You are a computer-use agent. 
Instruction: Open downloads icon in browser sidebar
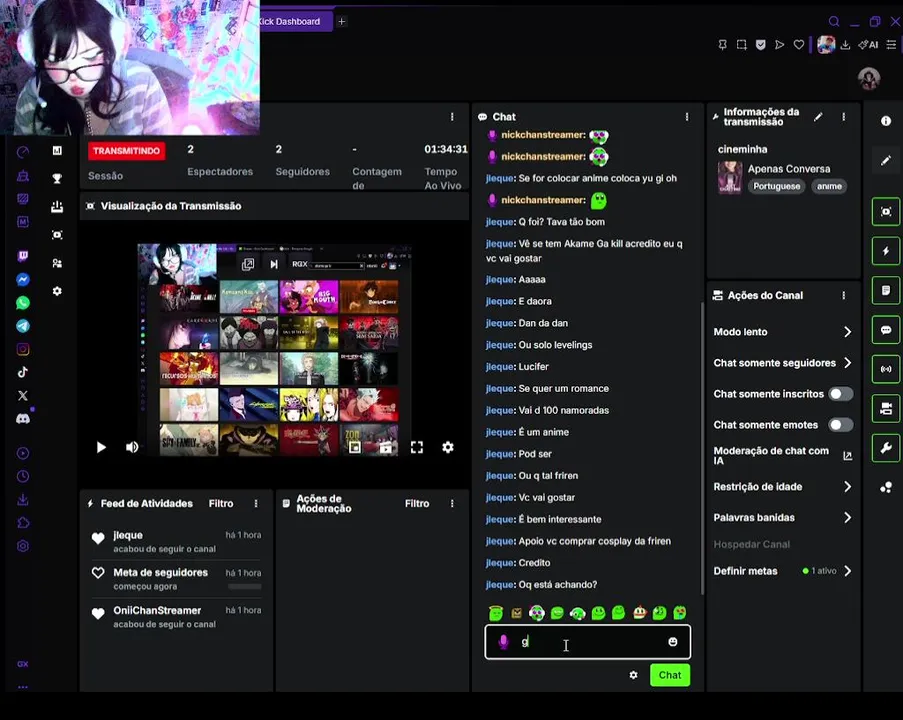coord(23,499)
